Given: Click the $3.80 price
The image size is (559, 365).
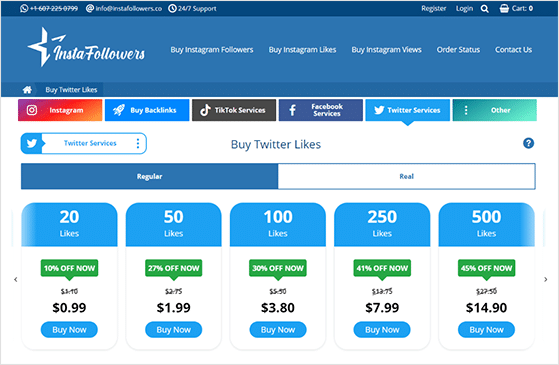Looking at the screenshot, I should pyautogui.click(x=278, y=308).
